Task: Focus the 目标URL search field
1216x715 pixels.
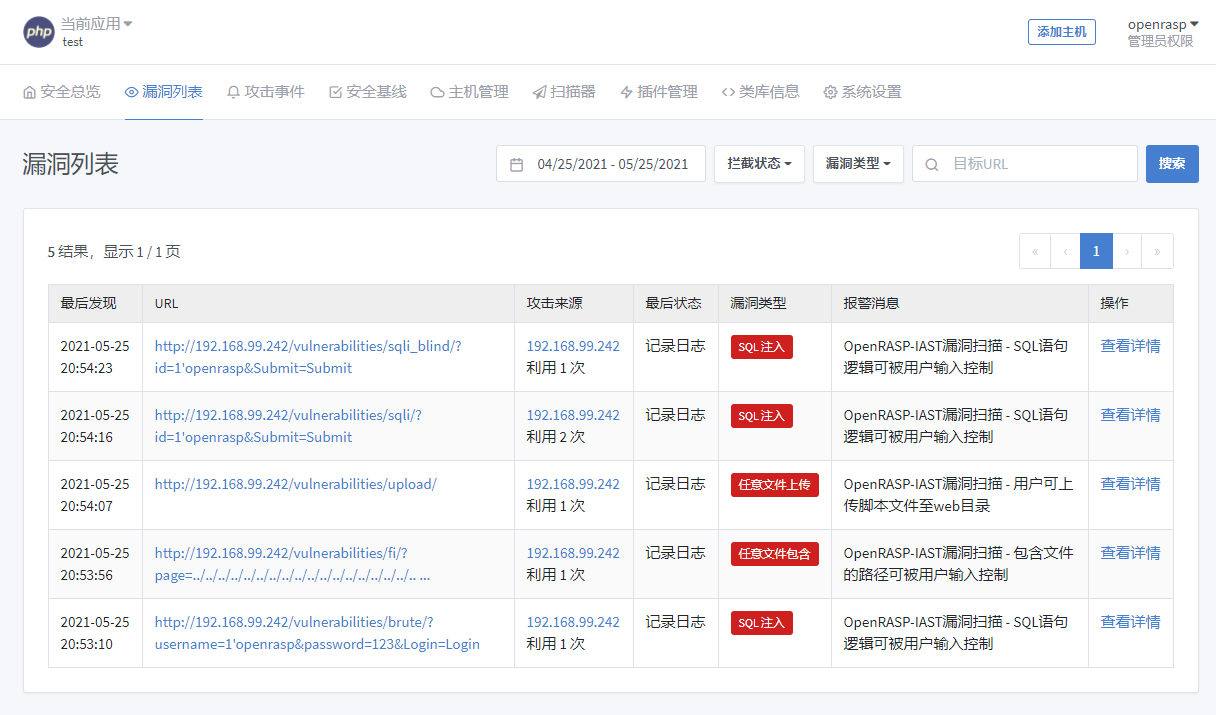Action: (x=1025, y=164)
